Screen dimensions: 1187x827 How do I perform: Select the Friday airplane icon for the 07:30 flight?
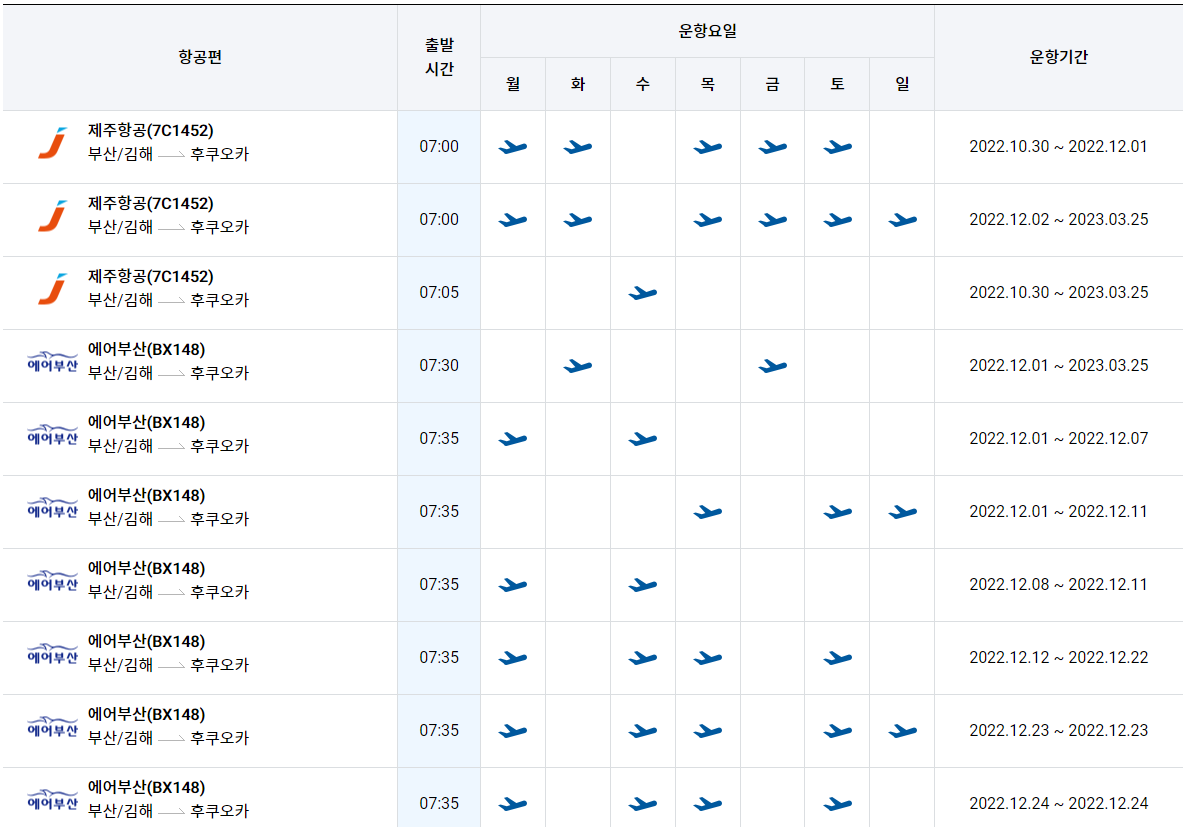(771, 365)
